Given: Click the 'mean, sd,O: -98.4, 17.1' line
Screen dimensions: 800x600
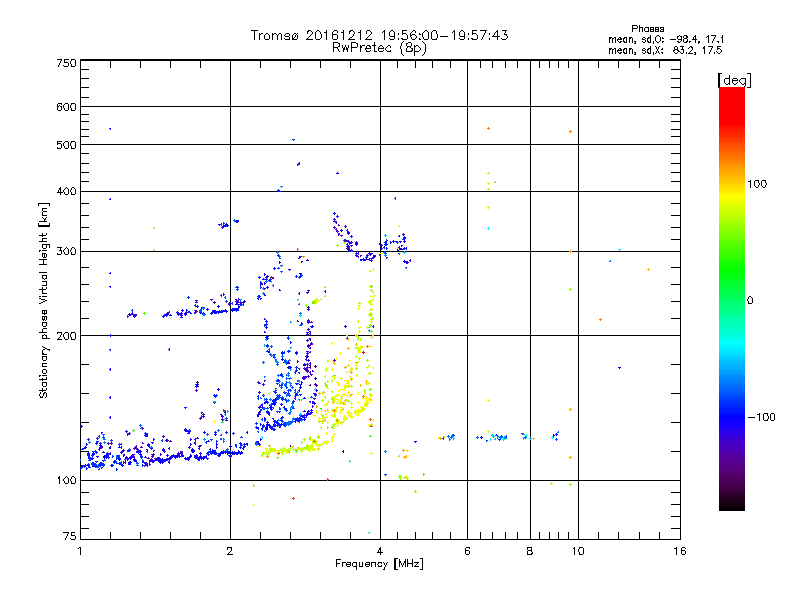Looking at the screenshot, I should pyautogui.click(x=666, y=39).
